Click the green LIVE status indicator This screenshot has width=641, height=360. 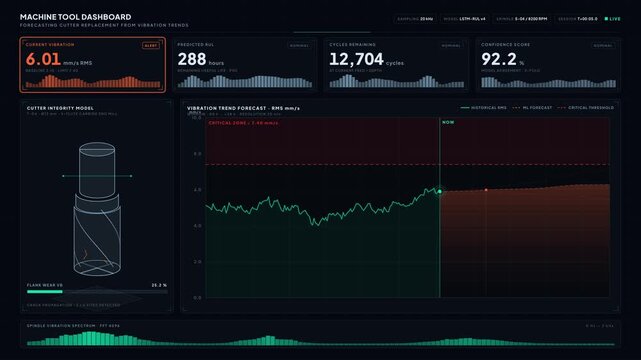(612, 19)
